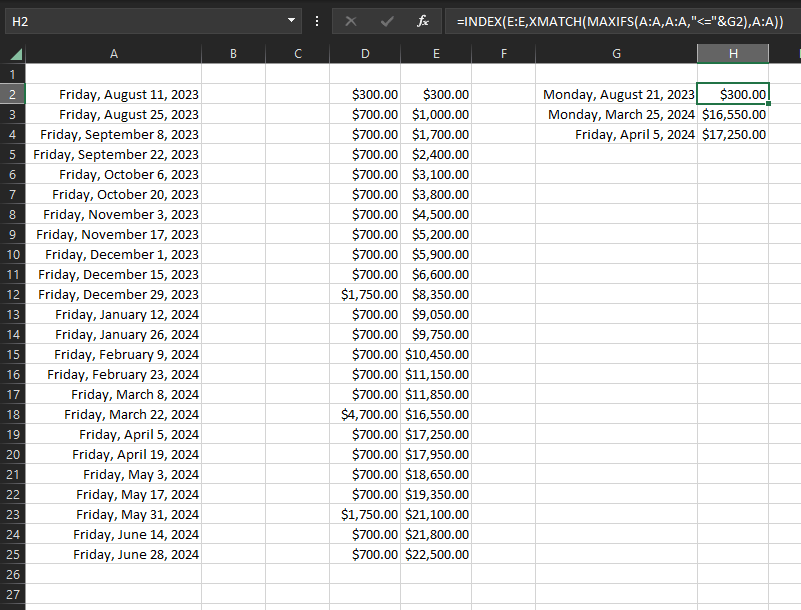Select column H header
This screenshot has width=801, height=610.
[733, 54]
